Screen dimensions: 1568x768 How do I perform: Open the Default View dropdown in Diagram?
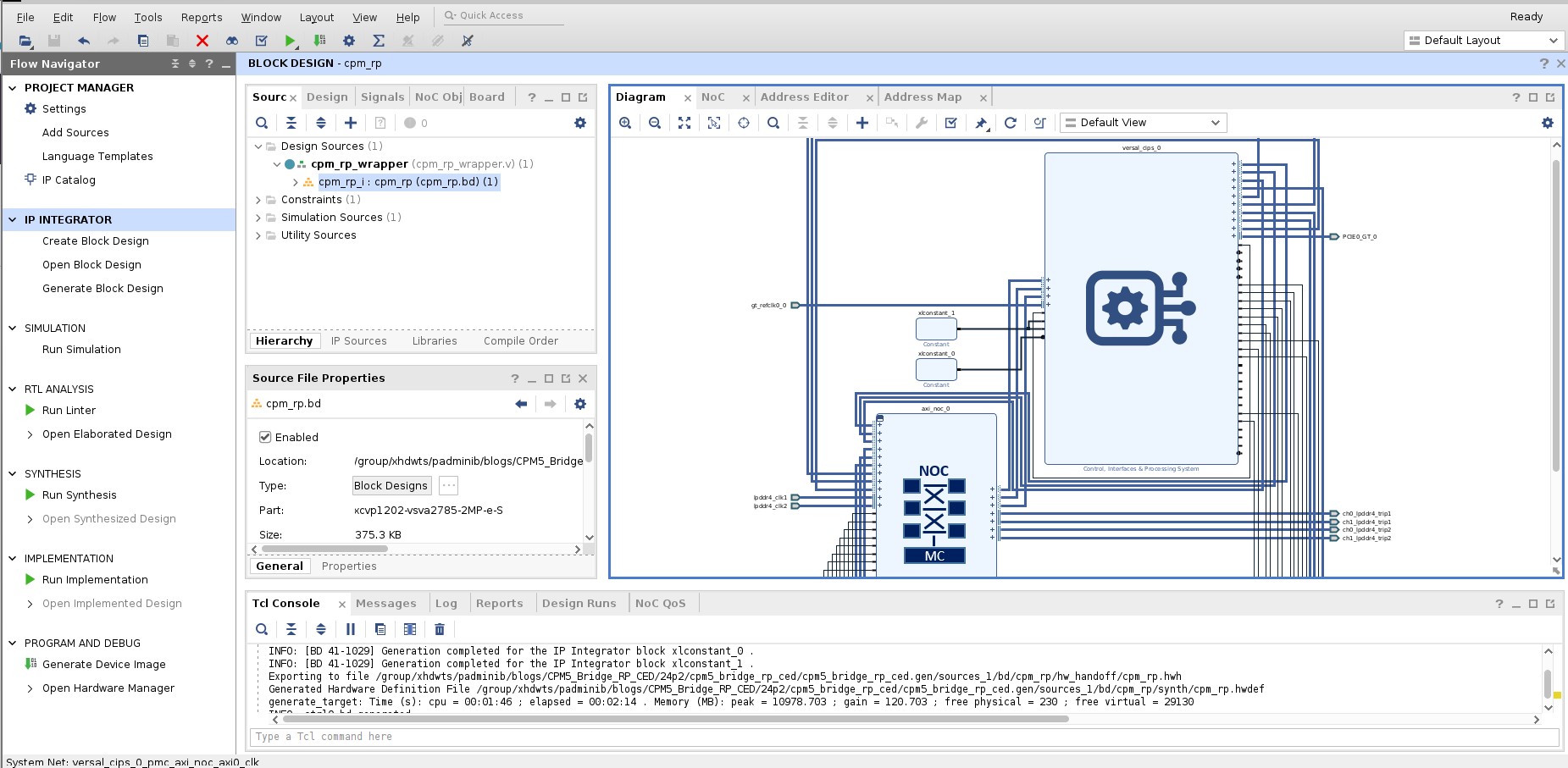(x=1144, y=122)
